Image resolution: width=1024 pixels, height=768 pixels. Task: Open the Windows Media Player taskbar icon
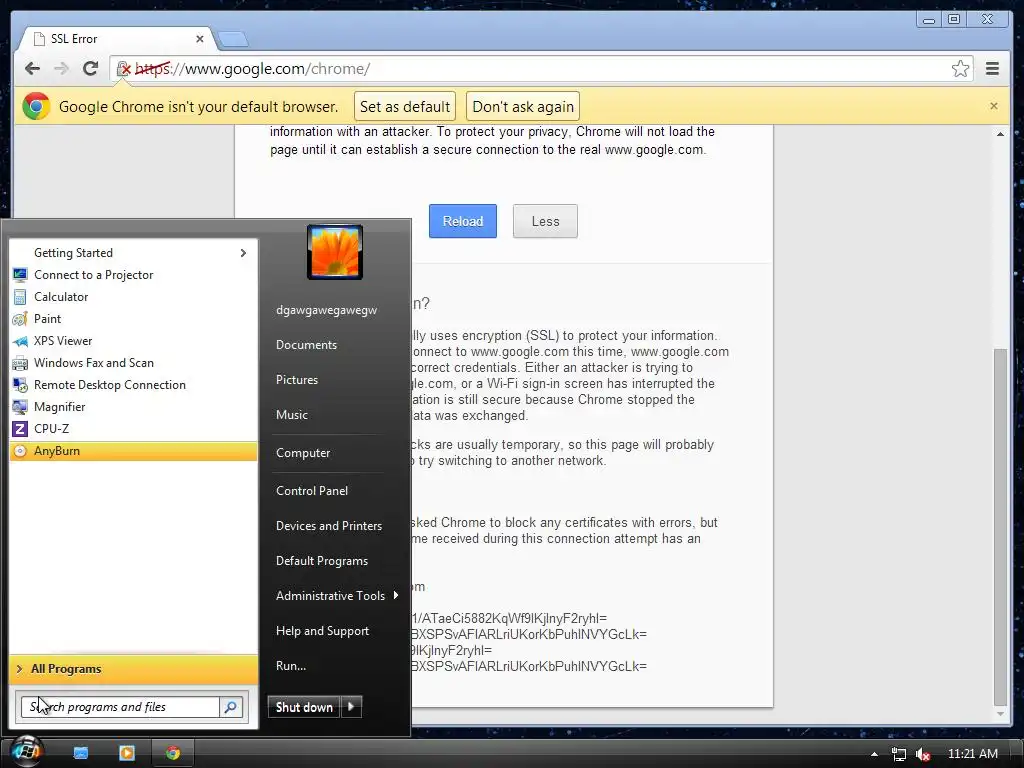coord(127,753)
